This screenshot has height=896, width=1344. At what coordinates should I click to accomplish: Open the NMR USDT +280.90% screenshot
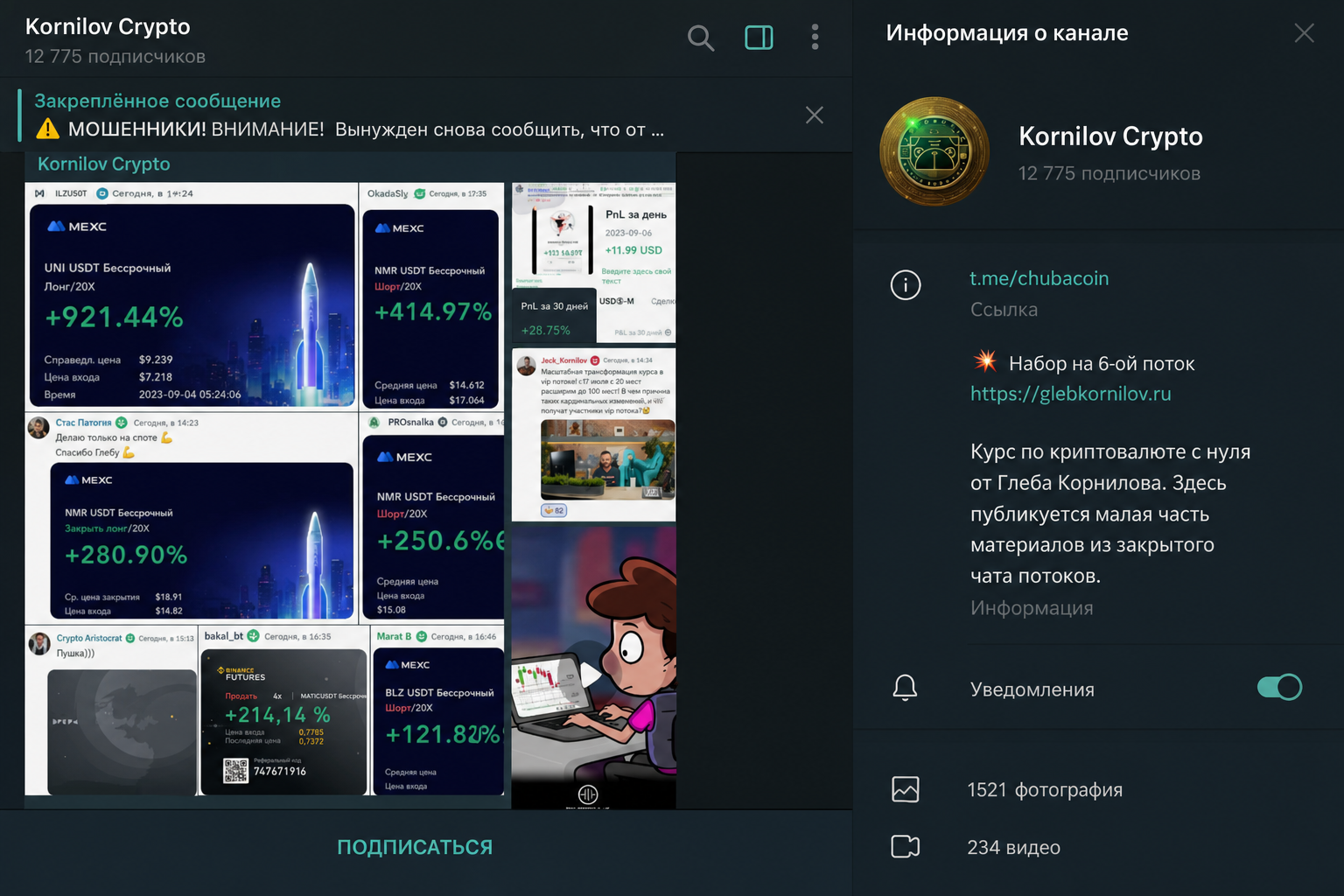coord(192,517)
